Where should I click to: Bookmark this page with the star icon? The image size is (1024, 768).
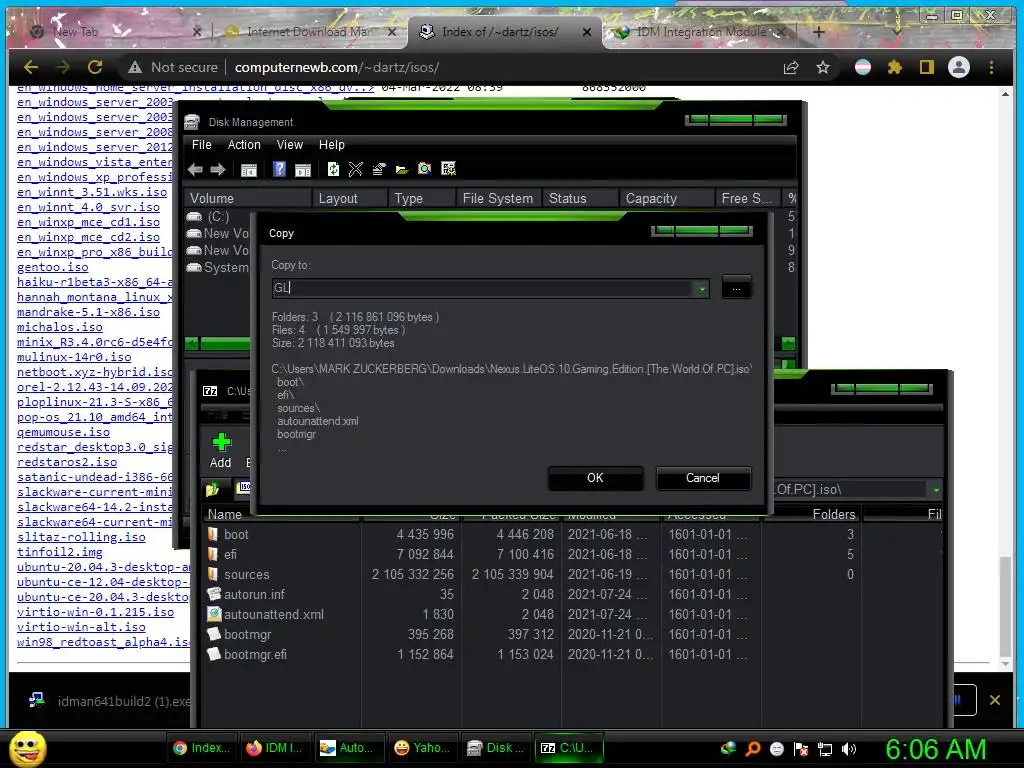pyautogui.click(x=823, y=67)
